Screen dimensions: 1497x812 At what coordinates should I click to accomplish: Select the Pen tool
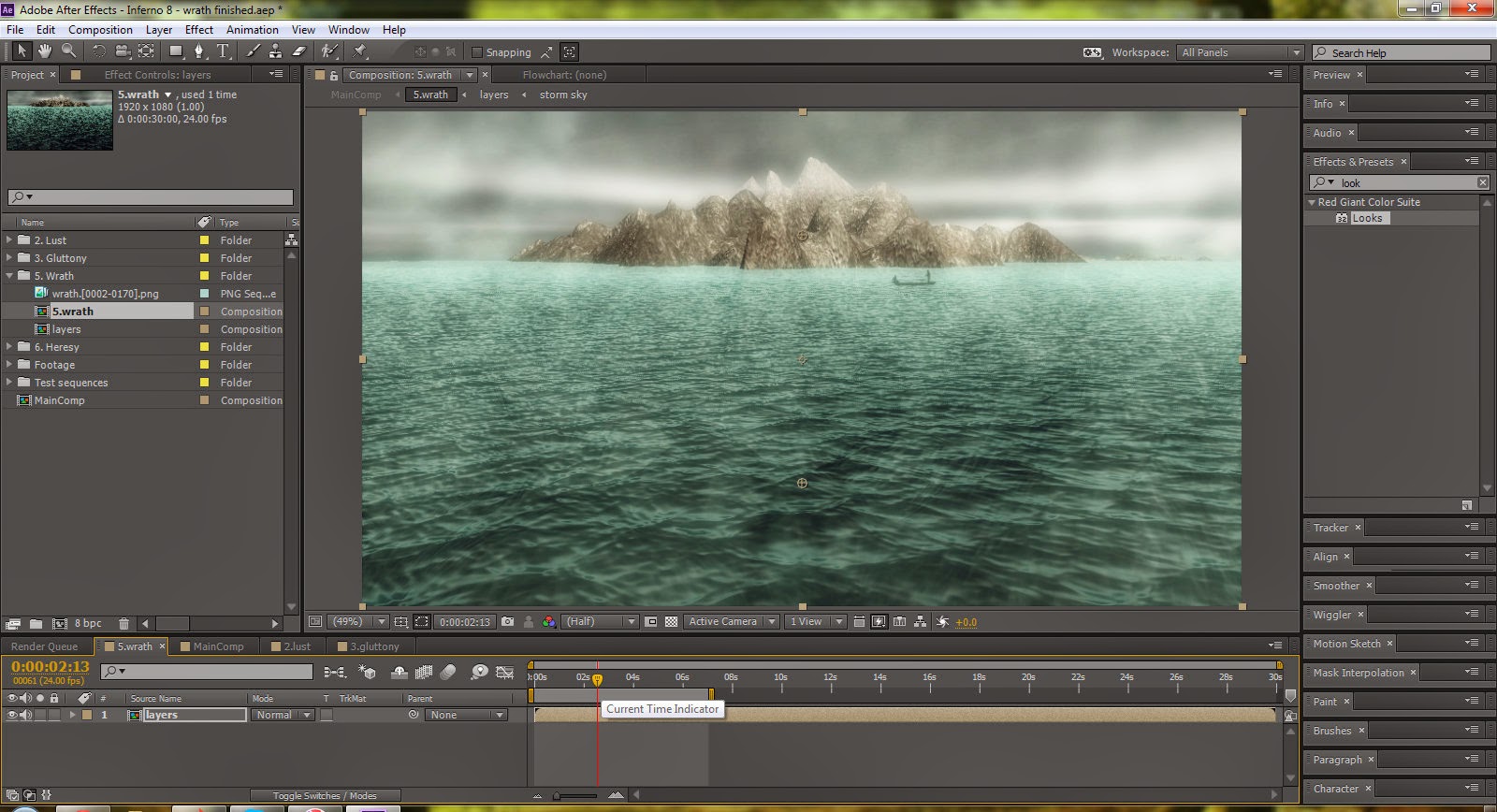[x=198, y=51]
